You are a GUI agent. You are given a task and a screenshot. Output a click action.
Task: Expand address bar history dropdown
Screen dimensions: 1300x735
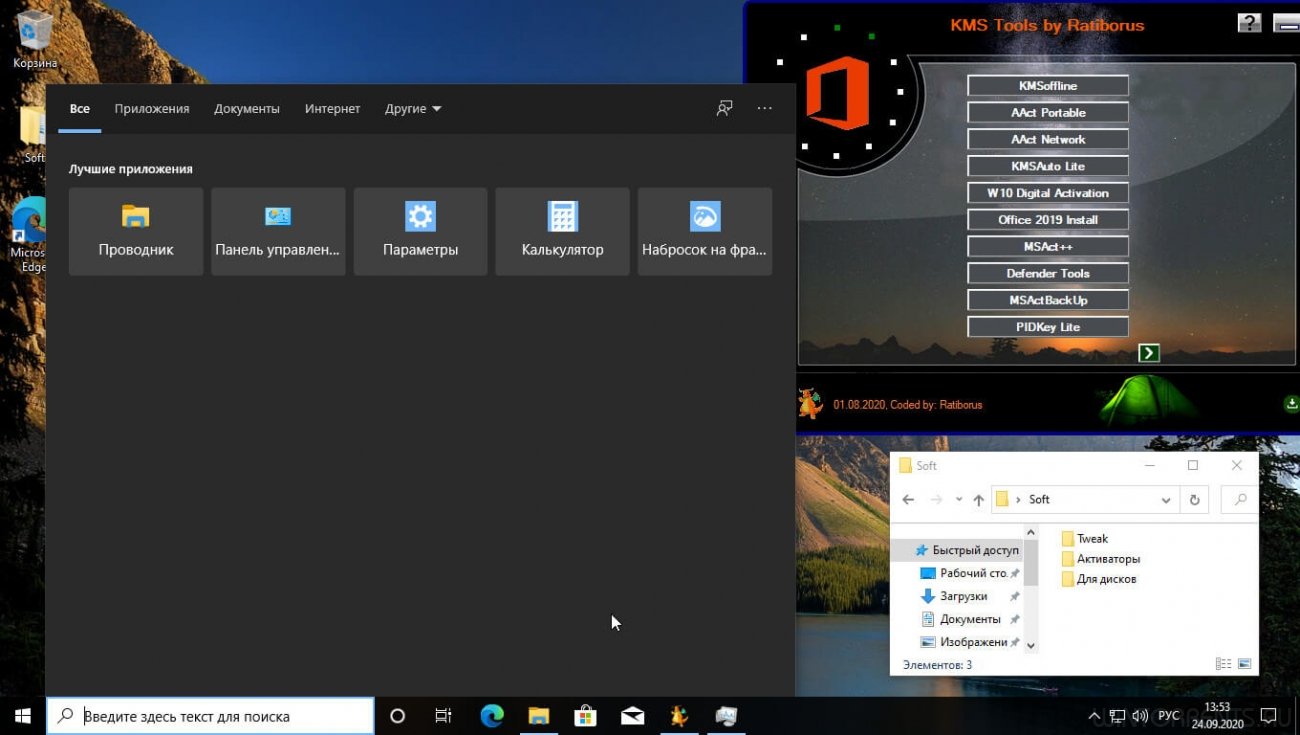pyautogui.click(x=1166, y=500)
